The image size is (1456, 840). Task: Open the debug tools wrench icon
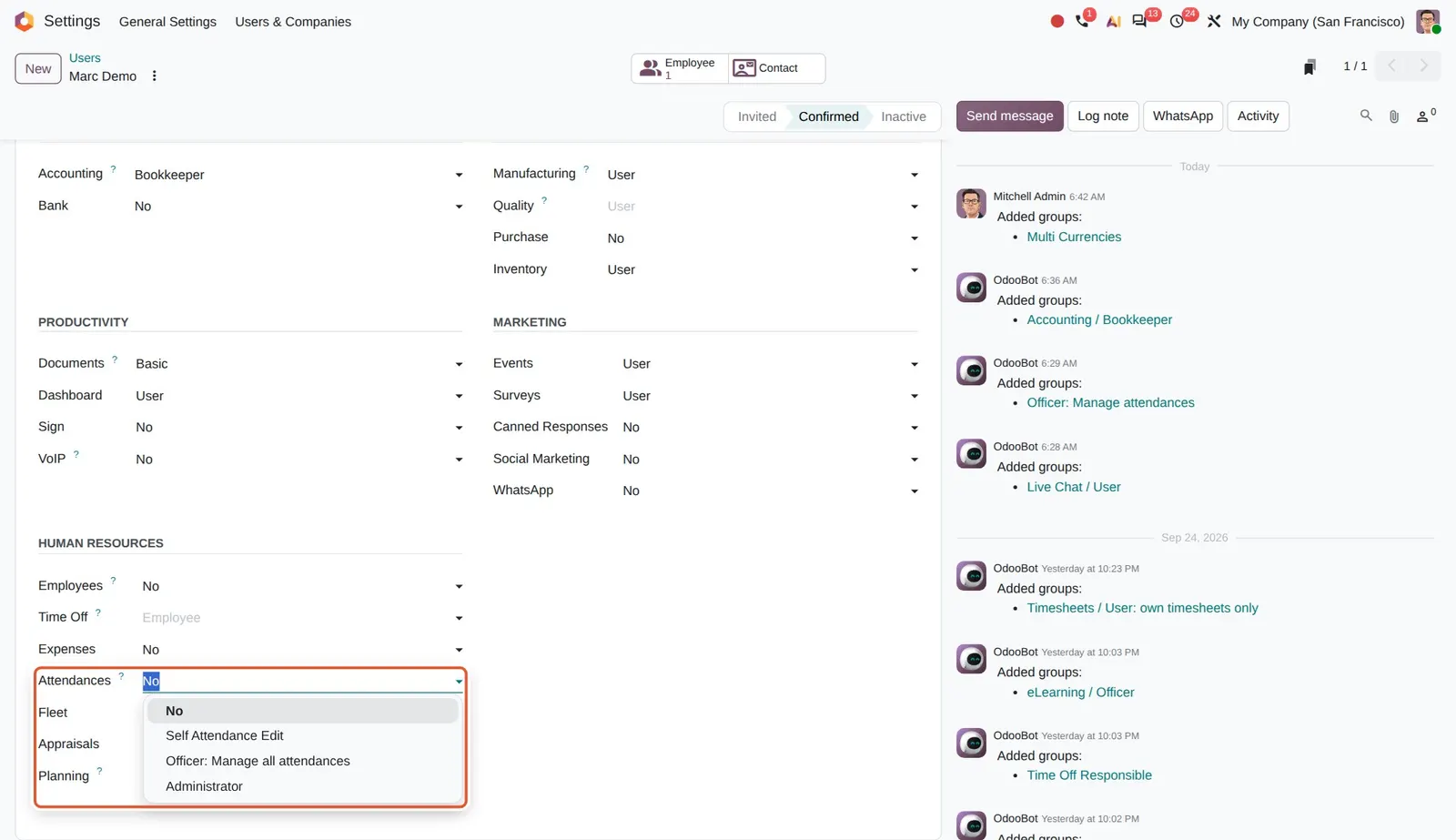click(1214, 21)
